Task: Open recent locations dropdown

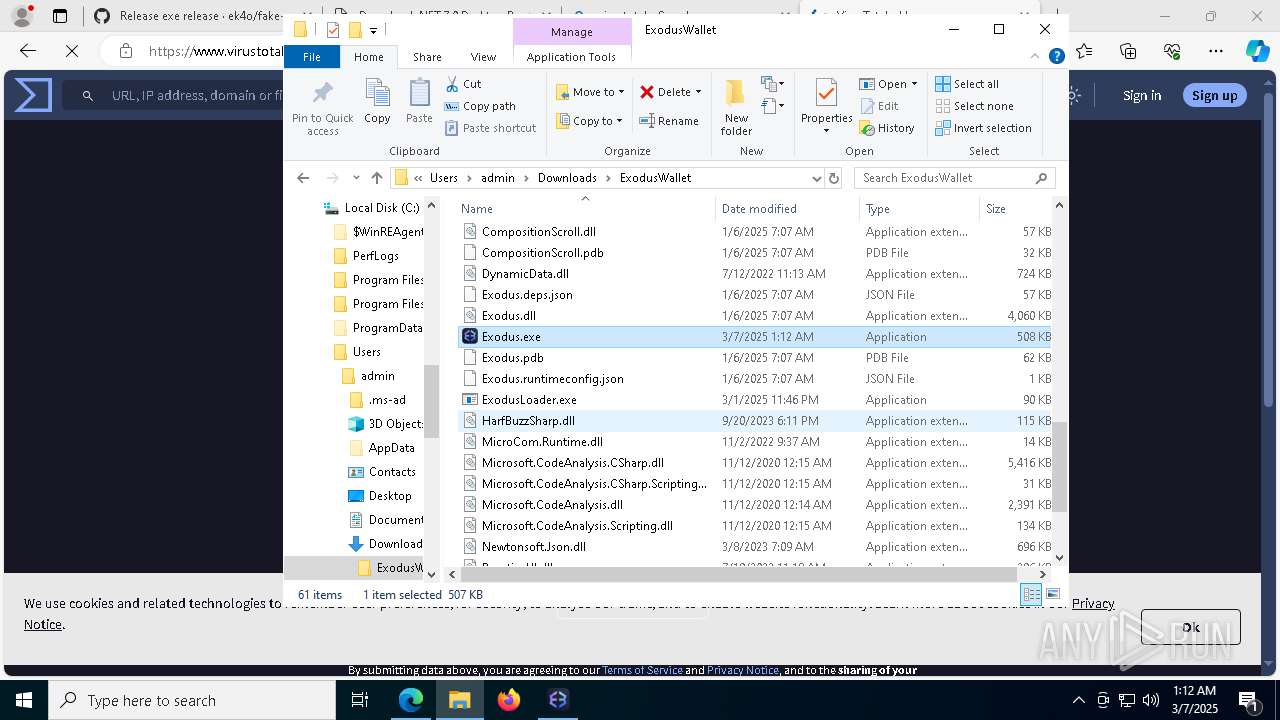Action: pyautogui.click(x=355, y=178)
